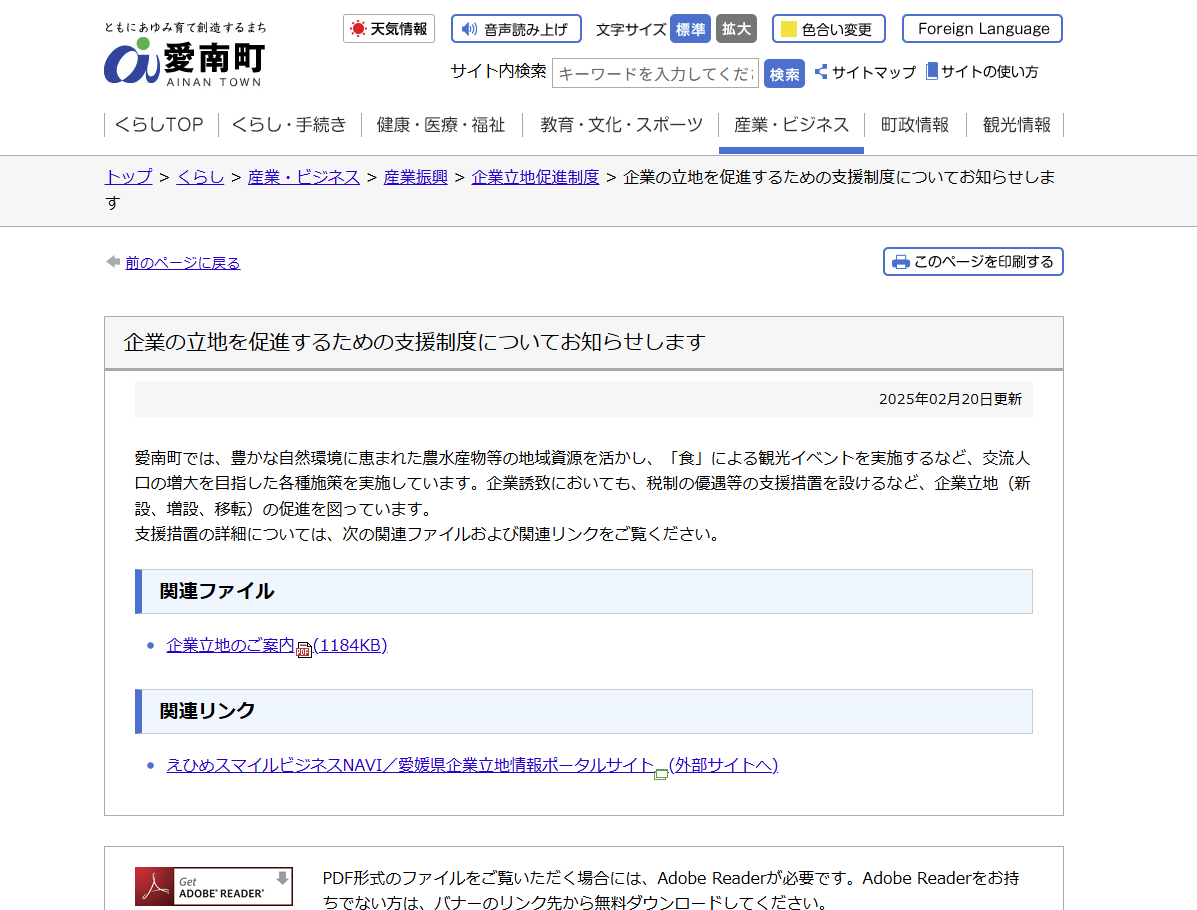
Task: Open 企業立地のご案内 PDF link
Action: (x=276, y=646)
